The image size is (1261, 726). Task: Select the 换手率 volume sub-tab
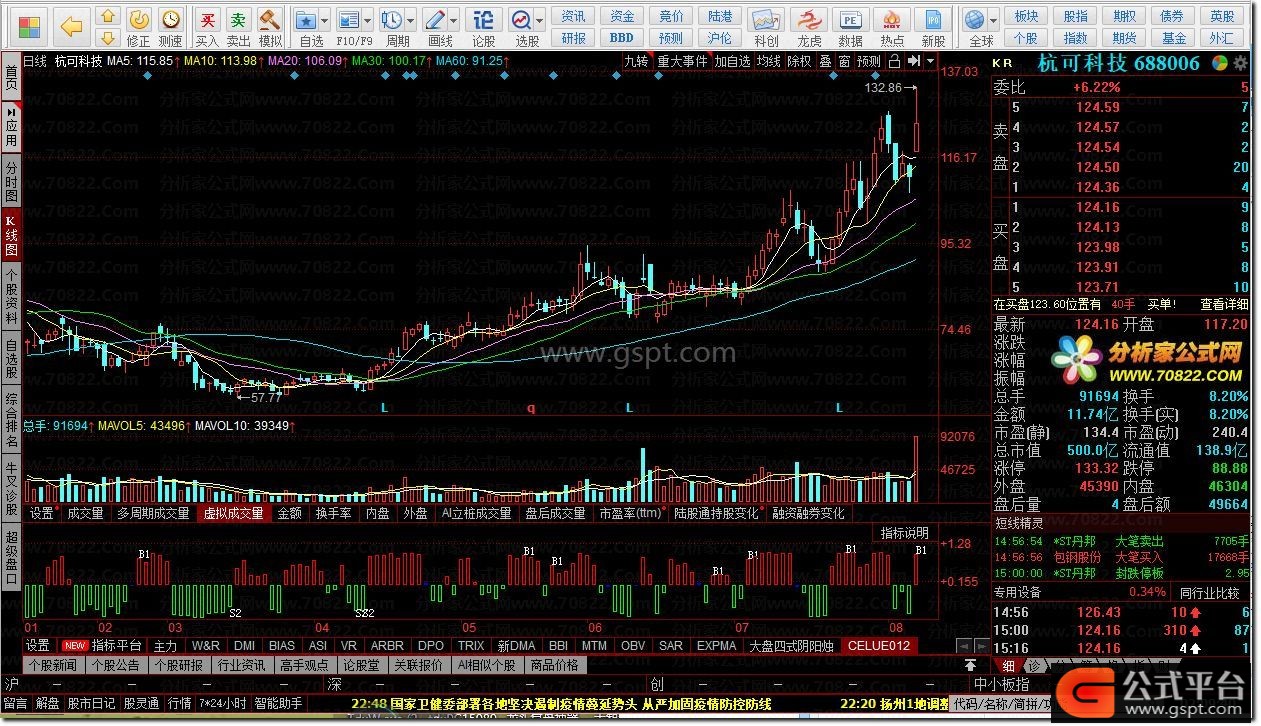[x=333, y=513]
